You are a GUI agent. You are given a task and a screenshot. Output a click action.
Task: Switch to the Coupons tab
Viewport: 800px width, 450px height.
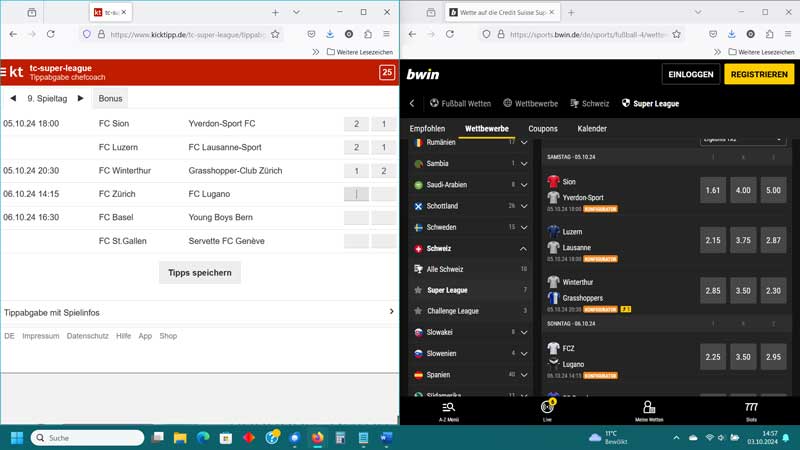[543, 129]
